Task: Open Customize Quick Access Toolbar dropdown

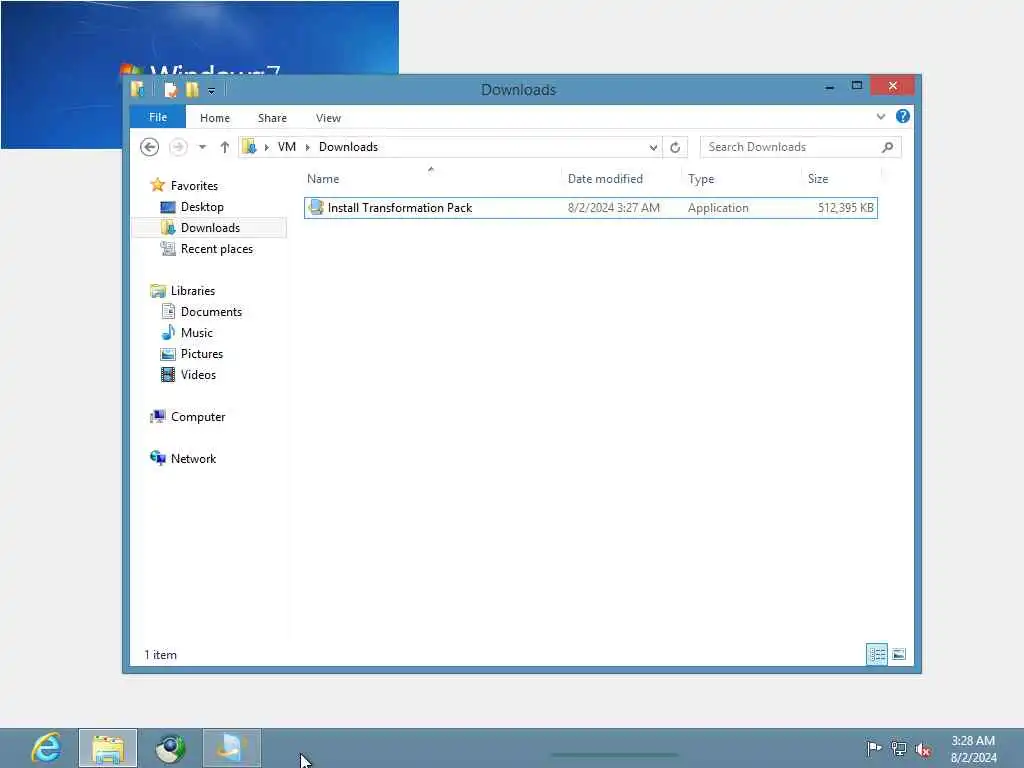Action: coord(211,91)
